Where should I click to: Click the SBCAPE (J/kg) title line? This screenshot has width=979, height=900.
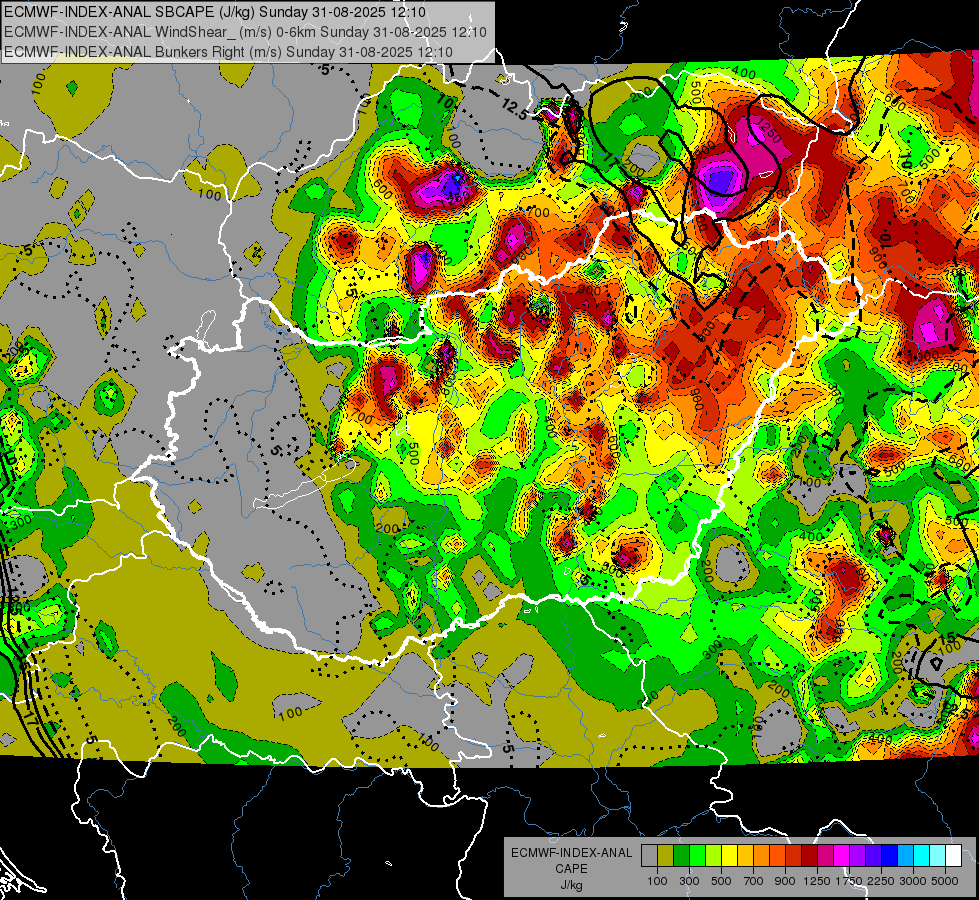215,12
